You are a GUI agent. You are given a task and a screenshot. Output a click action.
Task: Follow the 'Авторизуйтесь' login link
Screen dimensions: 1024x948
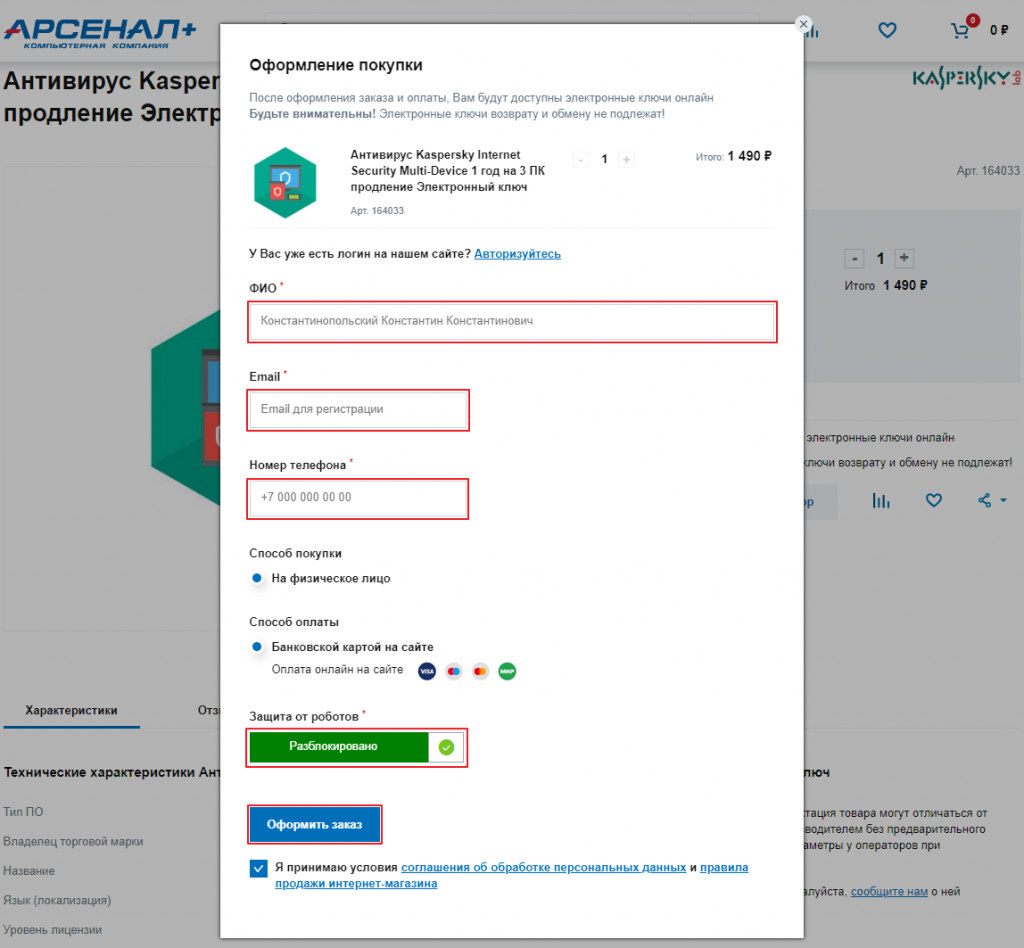coord(517,253)
